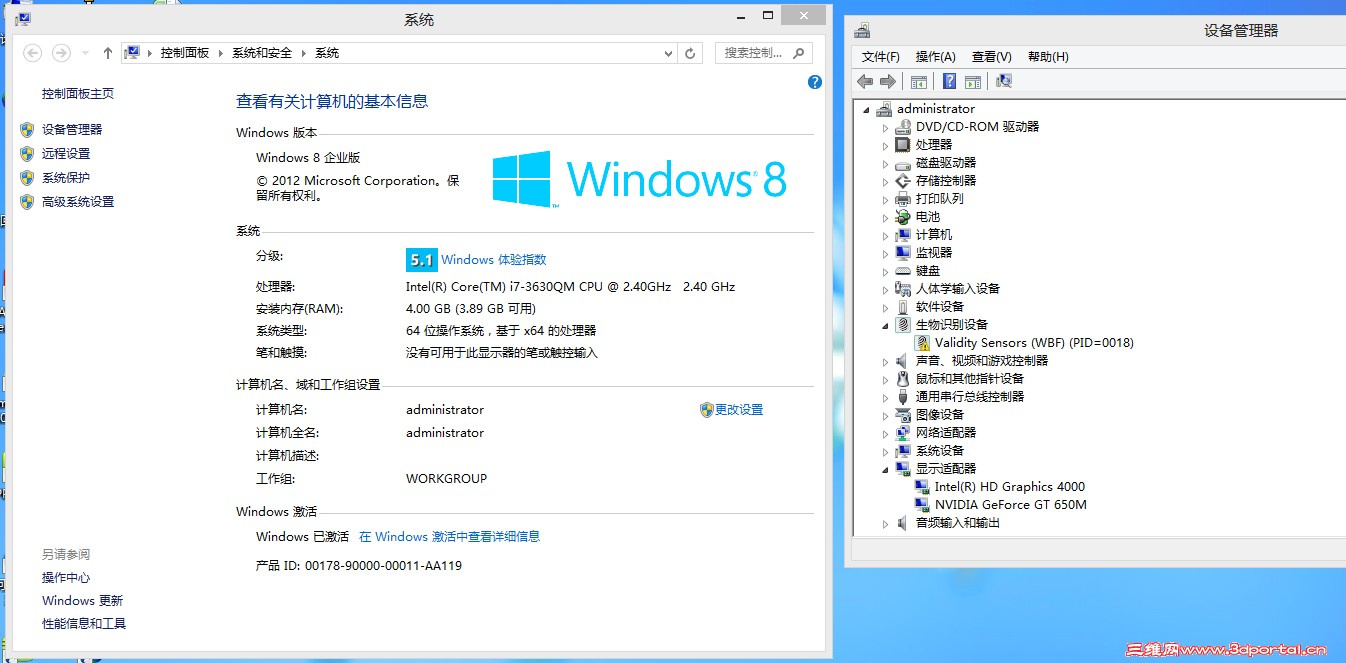
Task: Click shield icon beside 系统保护 link
Action: [x=27, y=177]
